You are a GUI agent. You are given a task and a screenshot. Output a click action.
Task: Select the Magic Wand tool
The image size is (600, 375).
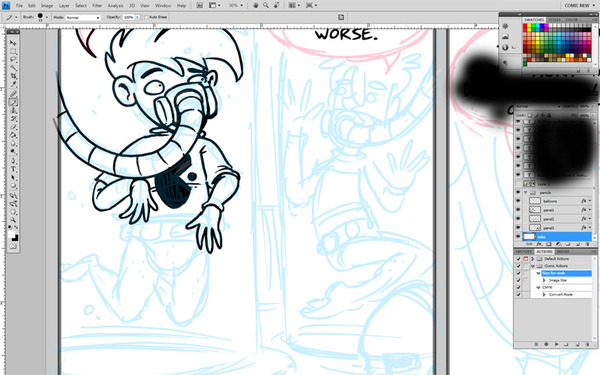(x=13, y=68)
